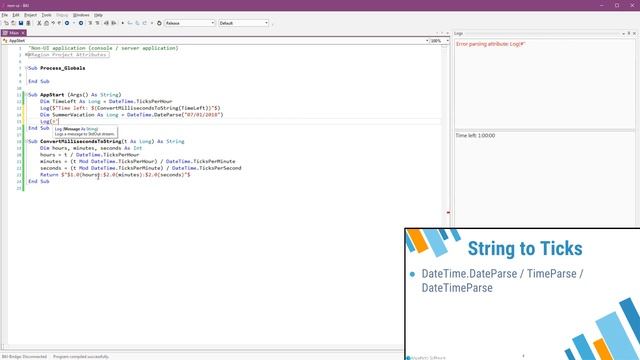Viewport: 640px width, 360px height.
Task: Click the red error marker in scrollbar
Action: (x=448, y=212)
